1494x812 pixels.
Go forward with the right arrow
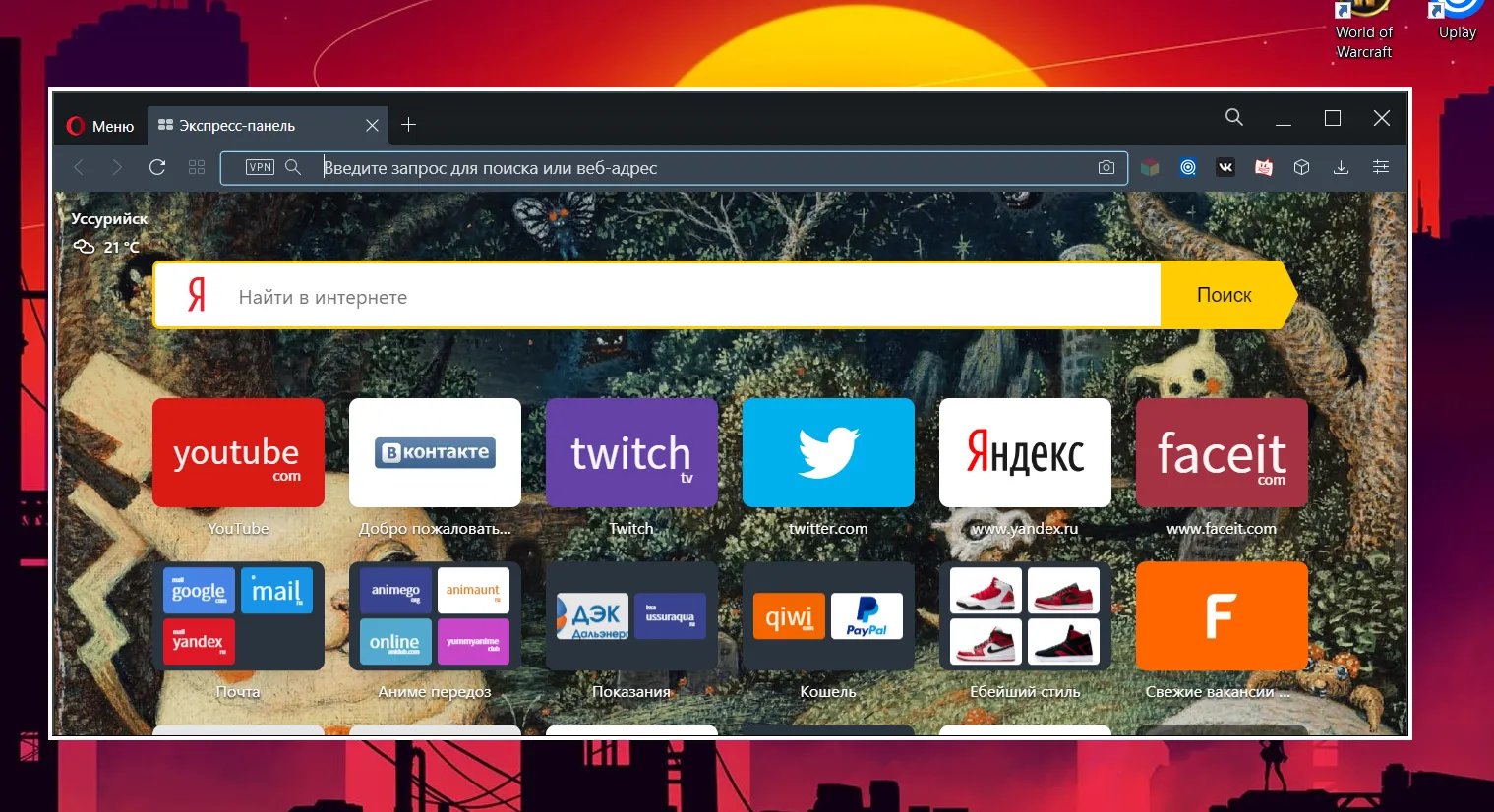click(117, 167)
